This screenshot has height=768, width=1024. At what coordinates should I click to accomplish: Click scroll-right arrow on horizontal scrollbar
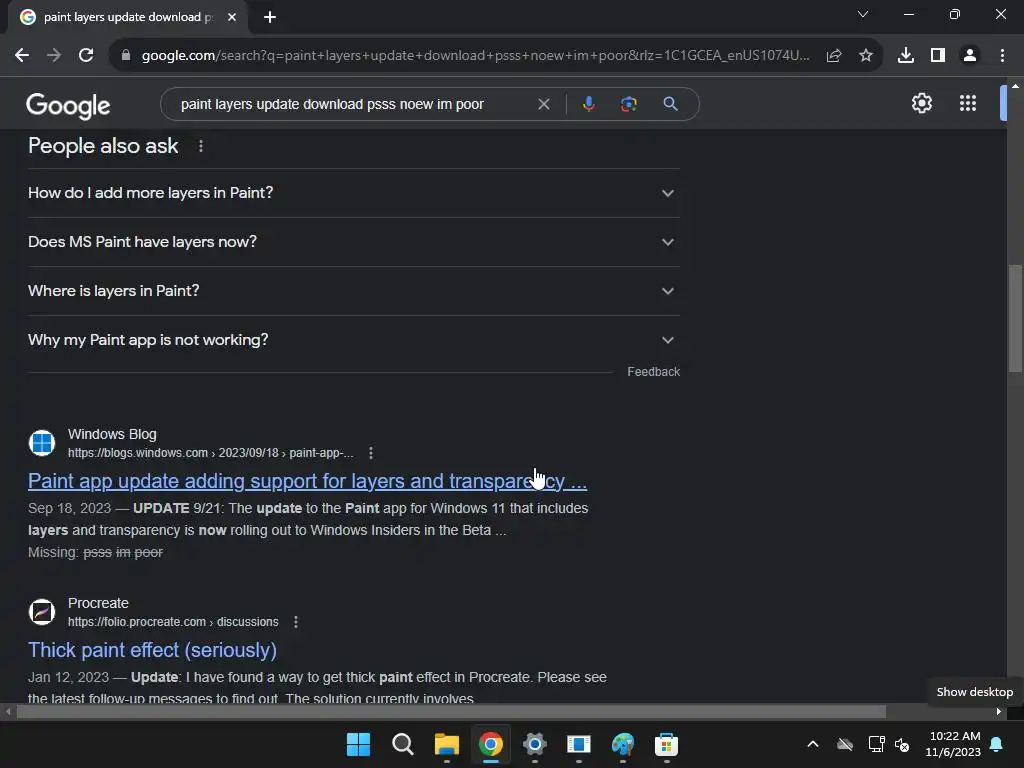pos(998,712)
